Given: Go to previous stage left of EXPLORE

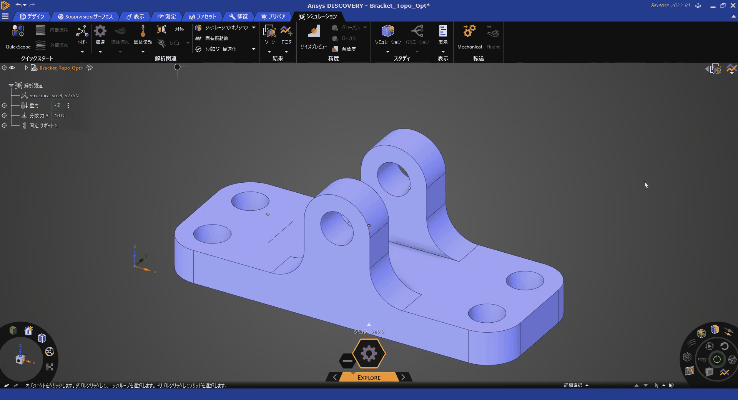Looking at the screenshot, I should (335, 377).
